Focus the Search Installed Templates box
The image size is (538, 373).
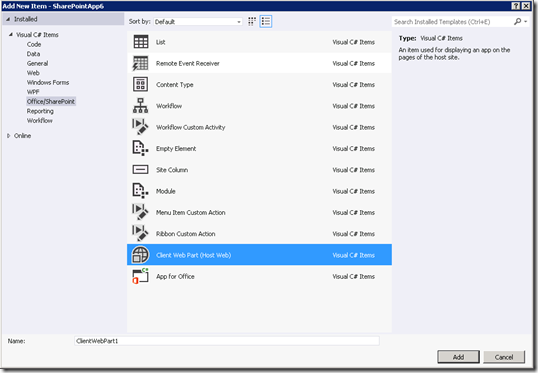[452, 22]
